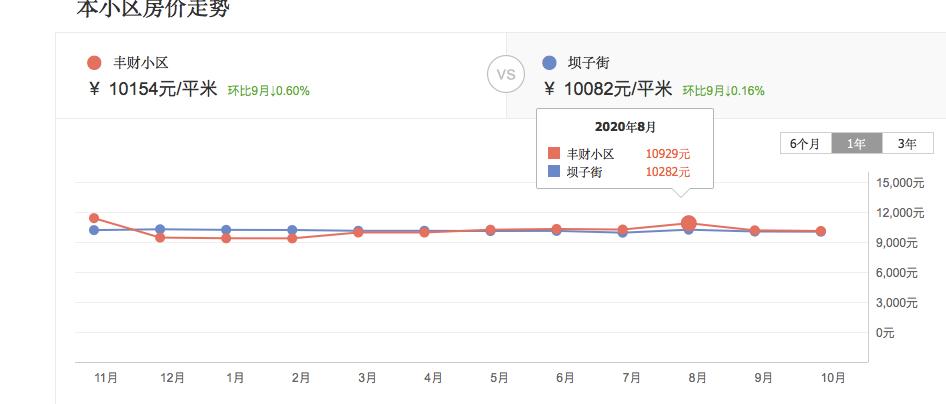
Task: Click the data point for October
Action: tap(821, 231)
